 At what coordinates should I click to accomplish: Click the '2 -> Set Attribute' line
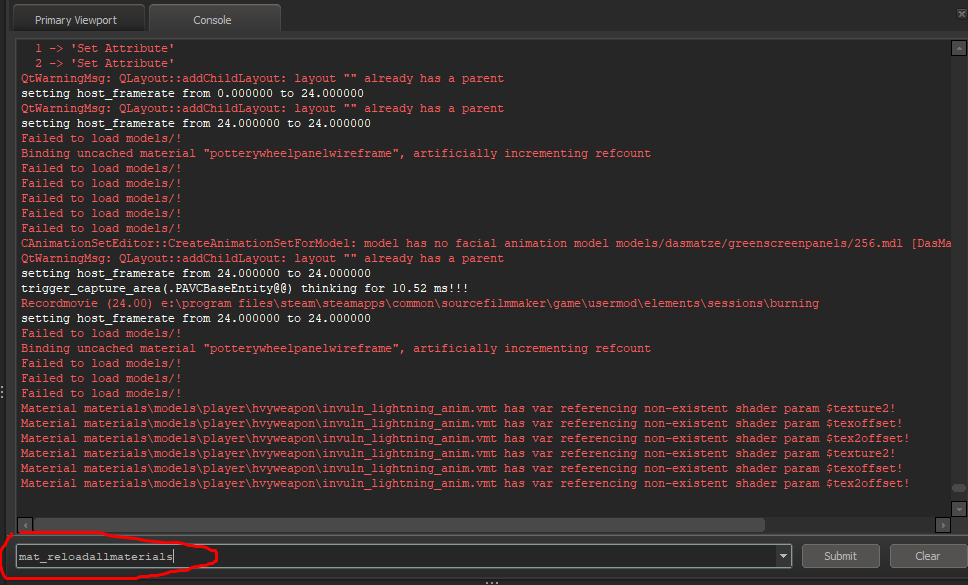coord(104,63)
